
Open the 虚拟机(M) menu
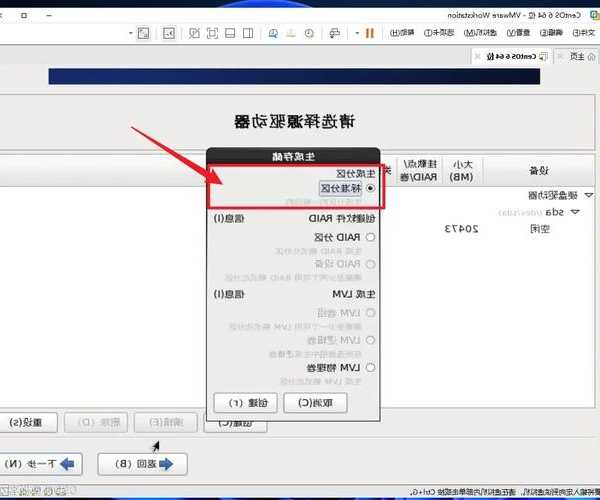click(480, 33)
